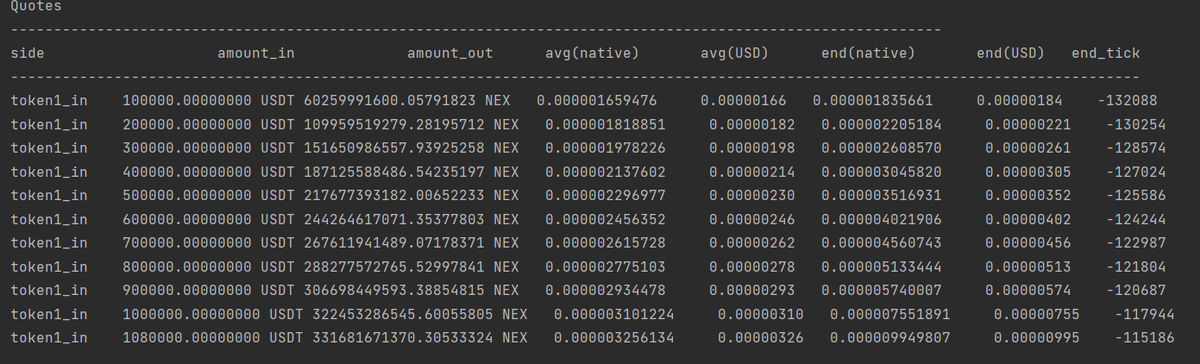The width and height of the screenshot is (1200, 364).
Task: Click end USD value 0.00000352
Action: tap(1029, 195)
